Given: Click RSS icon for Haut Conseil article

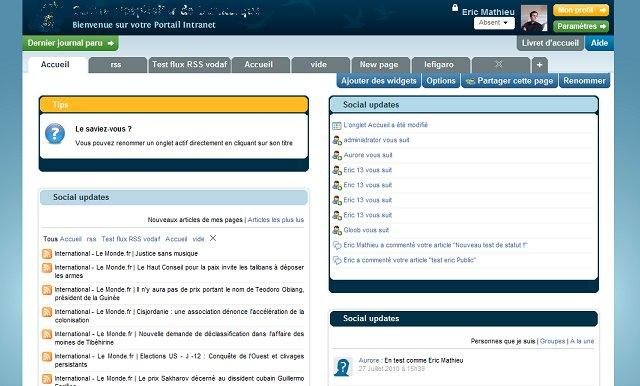Looking at the screenshot, I should (47, 268).
